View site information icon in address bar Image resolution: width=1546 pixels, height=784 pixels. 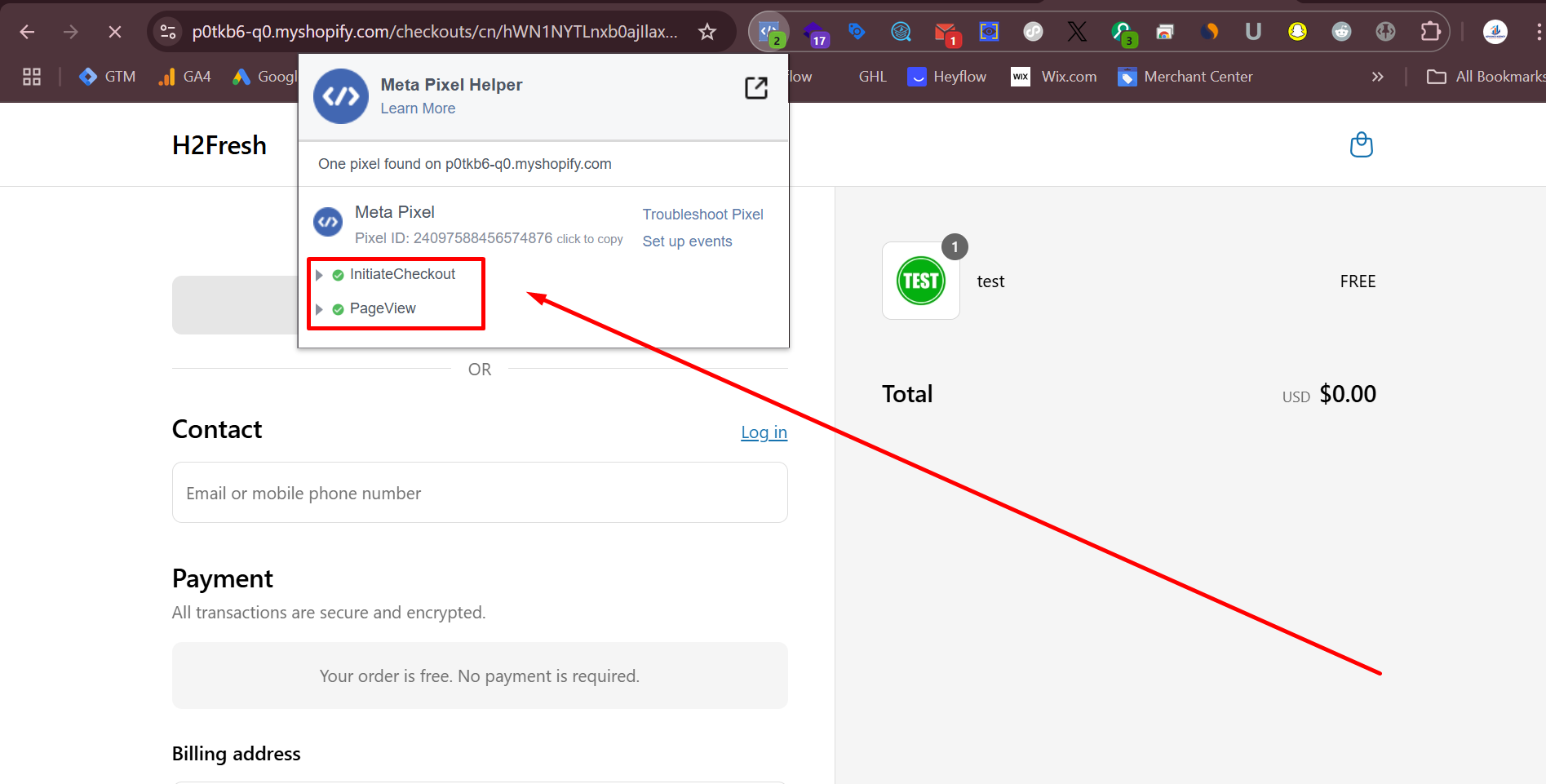point(168,32)
